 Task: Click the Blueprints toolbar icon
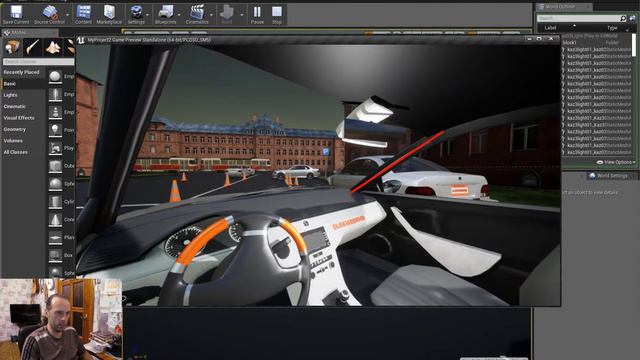(166, 14)
